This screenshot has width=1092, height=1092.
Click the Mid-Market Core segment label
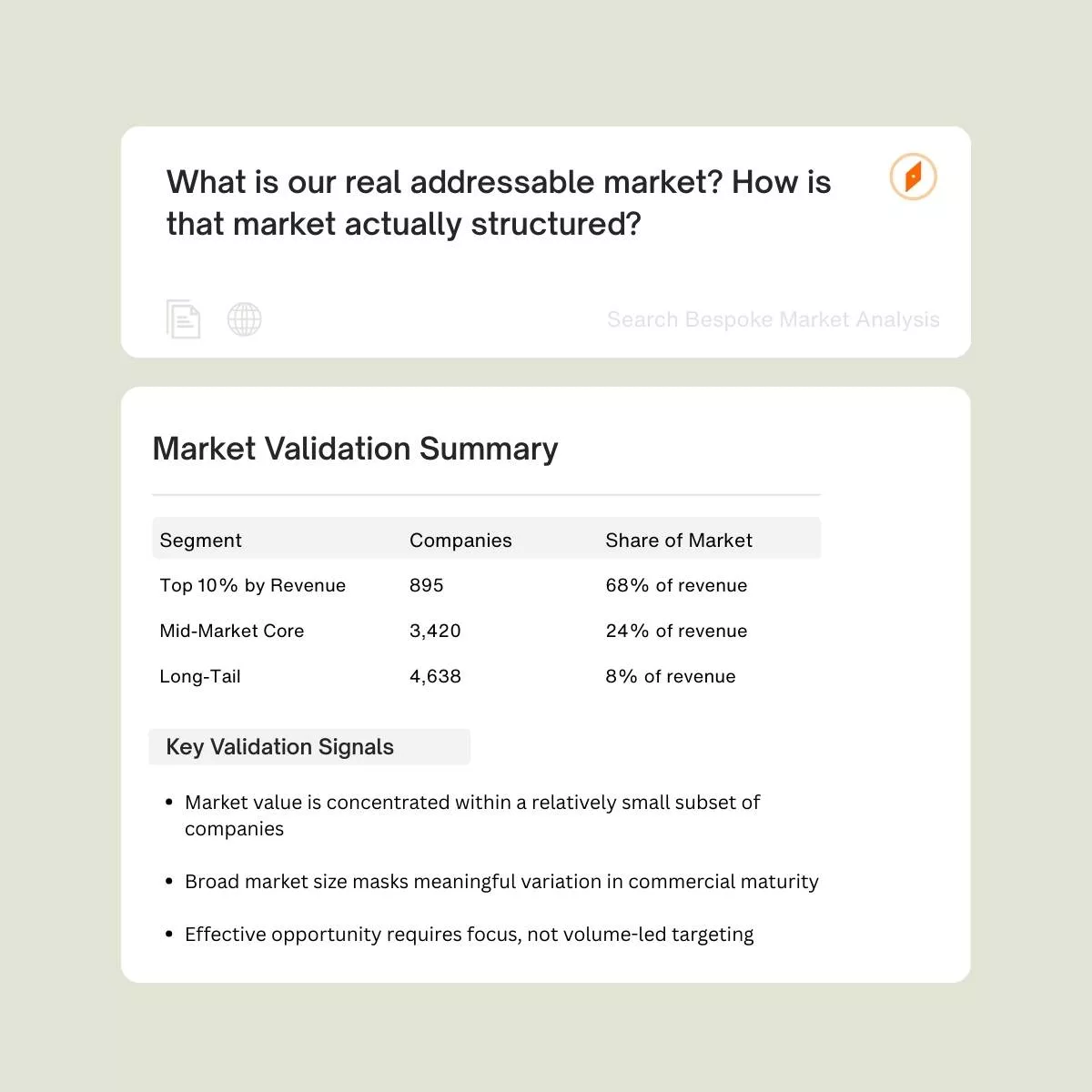pyautogui.click(x=231, y=631)
